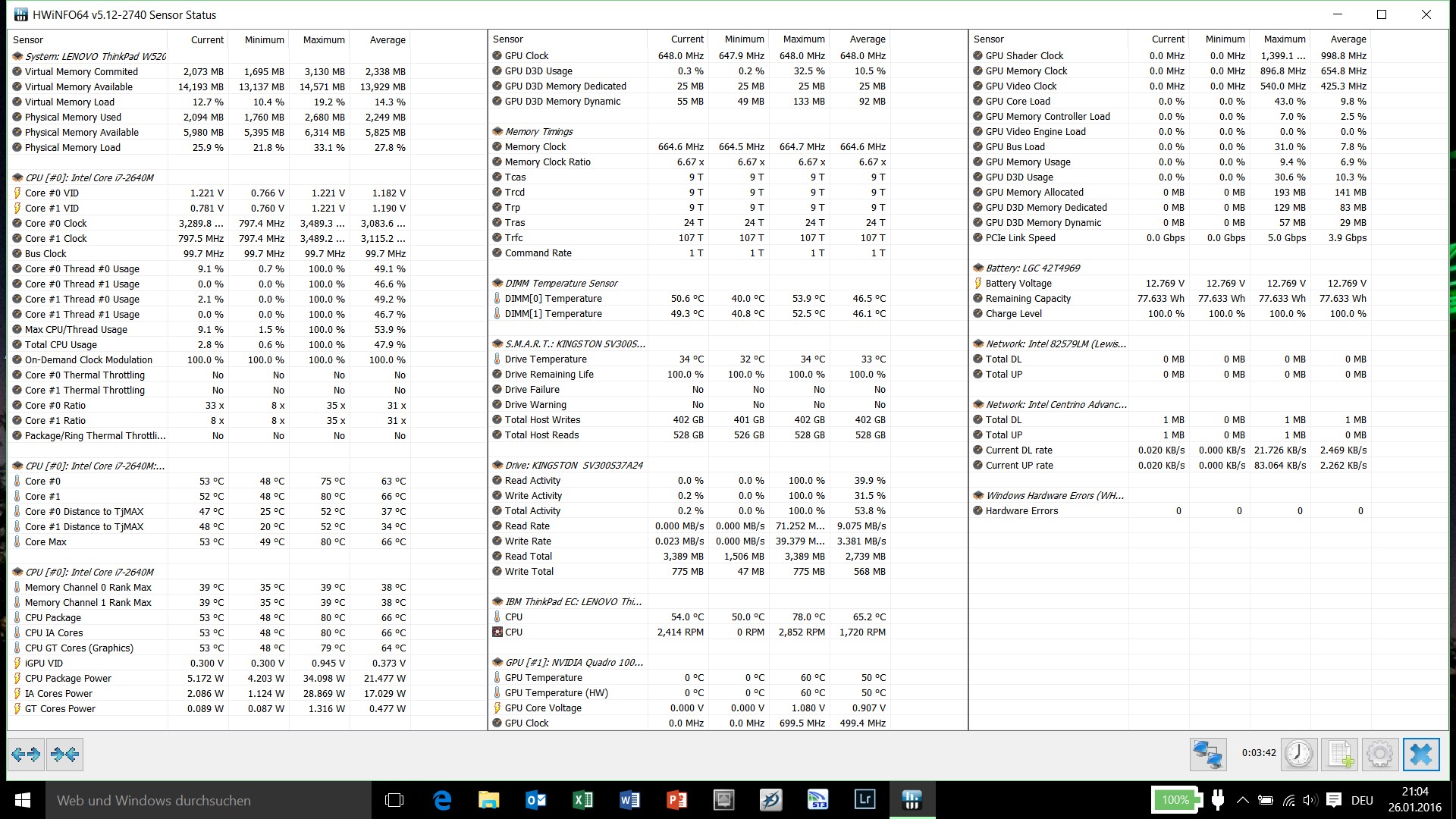1456x819 pixels.
Task: Click the clock reset timer button
Action: coord(1298,754)
